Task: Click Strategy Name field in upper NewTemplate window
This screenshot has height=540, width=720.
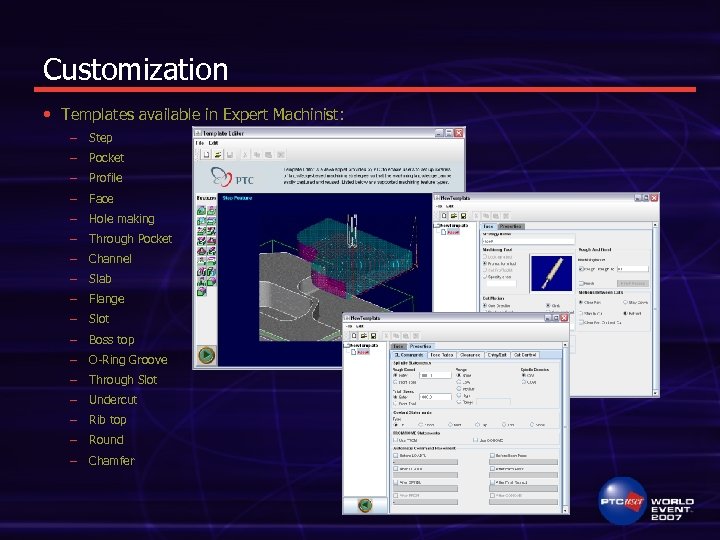Action: pyautogui.click(x=528, y=241)
